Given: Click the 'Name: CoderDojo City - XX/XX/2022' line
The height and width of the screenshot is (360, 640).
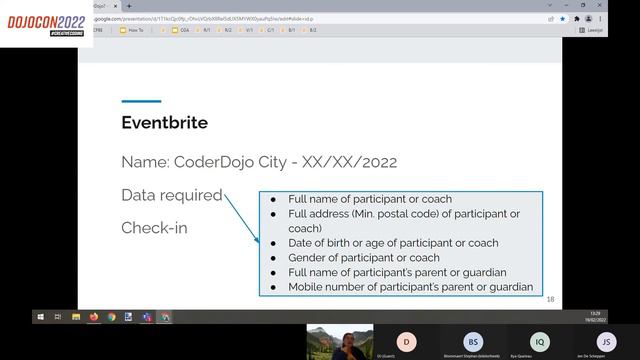Looking at the screenshot, I should 259,162.
